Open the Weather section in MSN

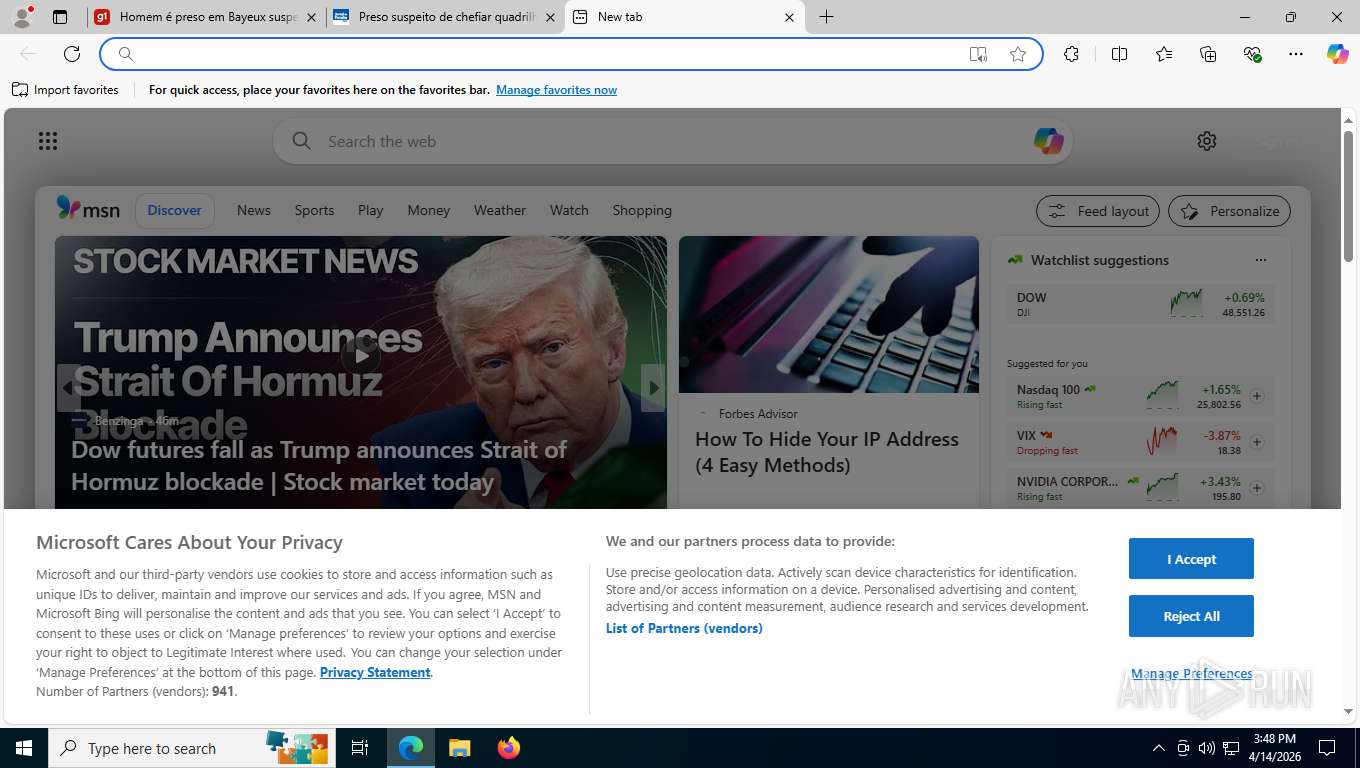[499, 210]
